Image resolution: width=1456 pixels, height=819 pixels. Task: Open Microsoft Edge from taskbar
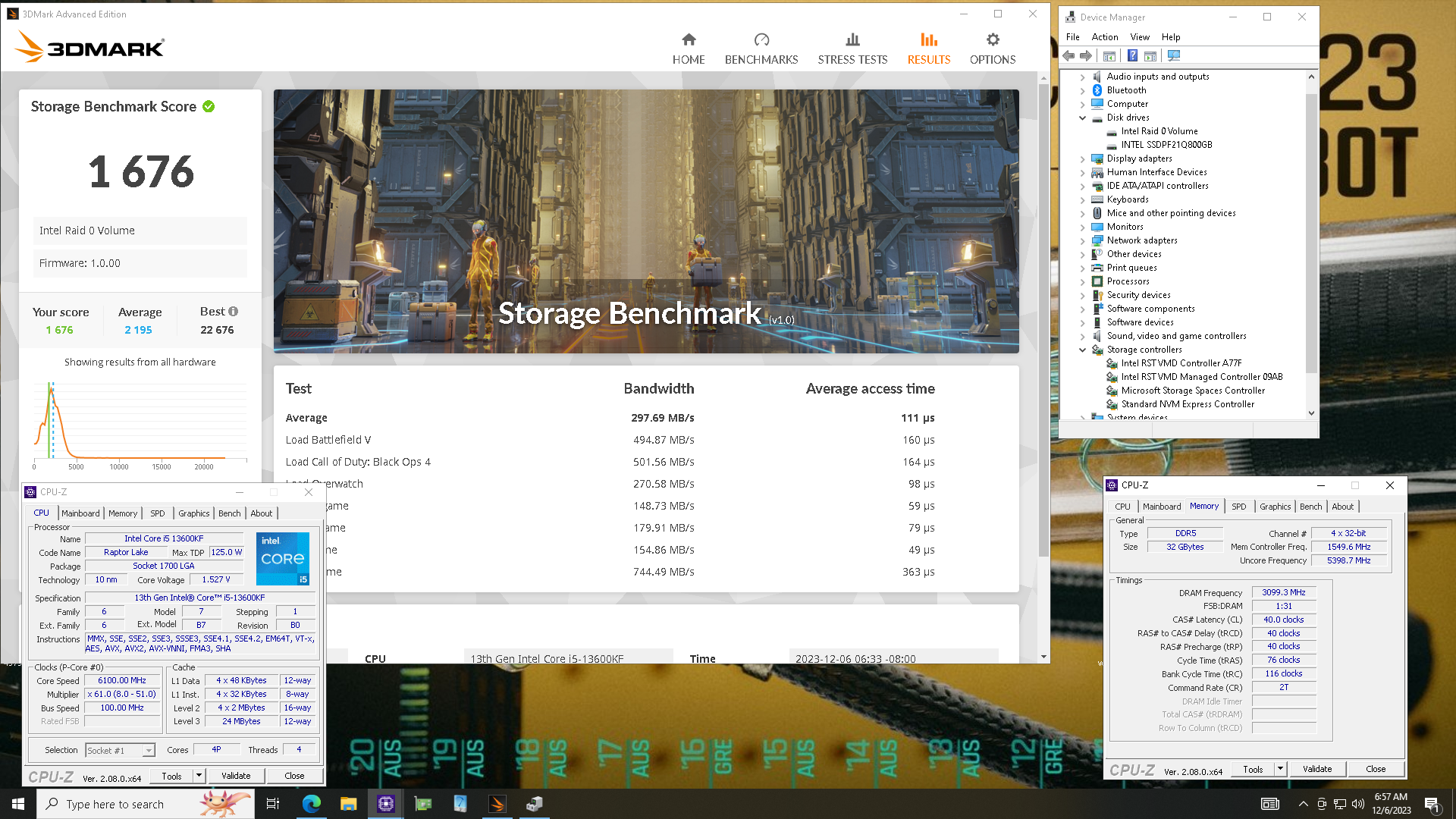point(312,804)
